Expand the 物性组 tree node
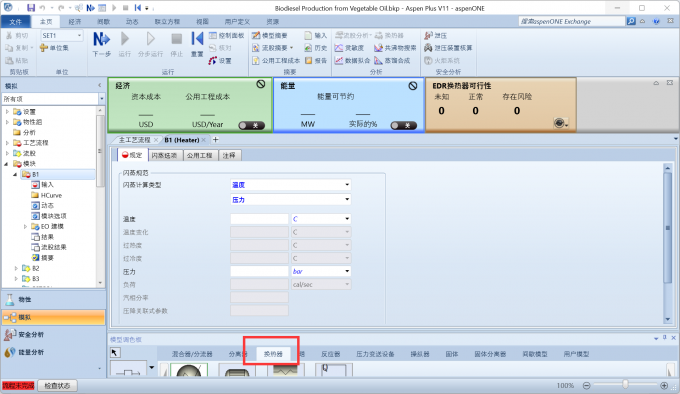 7,122
